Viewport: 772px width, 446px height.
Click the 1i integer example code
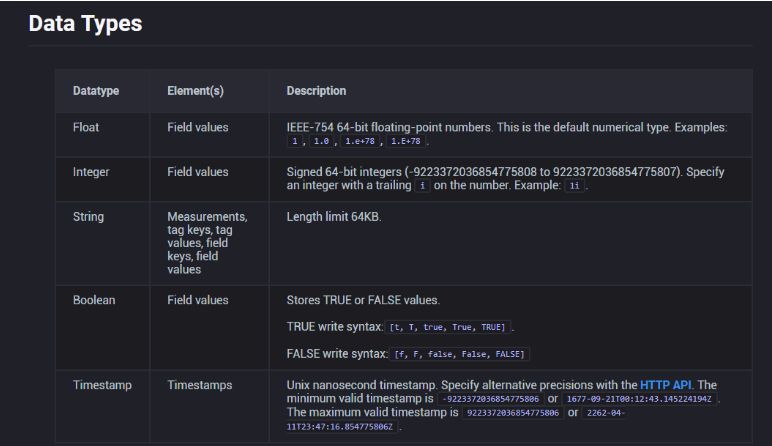pos(574,187)
